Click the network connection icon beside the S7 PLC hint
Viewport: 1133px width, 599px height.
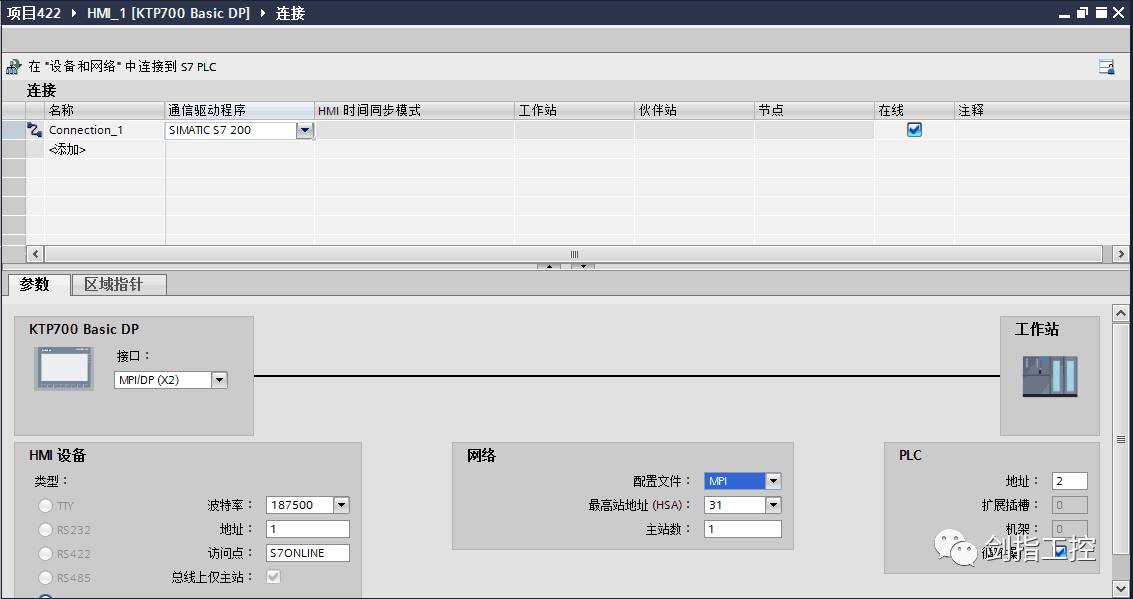pos(13,64)
